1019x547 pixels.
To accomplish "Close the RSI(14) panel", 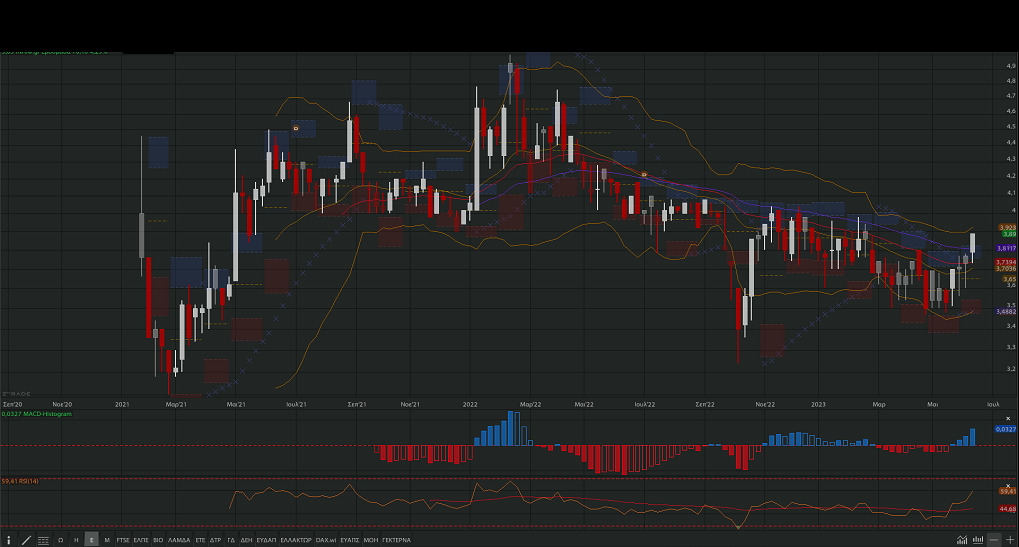I will point(1008,486).
